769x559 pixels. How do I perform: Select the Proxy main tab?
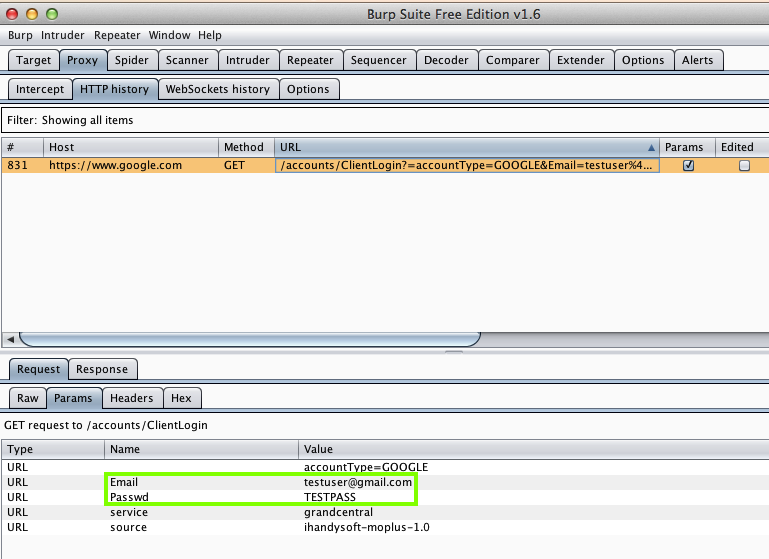click(83, 60)
